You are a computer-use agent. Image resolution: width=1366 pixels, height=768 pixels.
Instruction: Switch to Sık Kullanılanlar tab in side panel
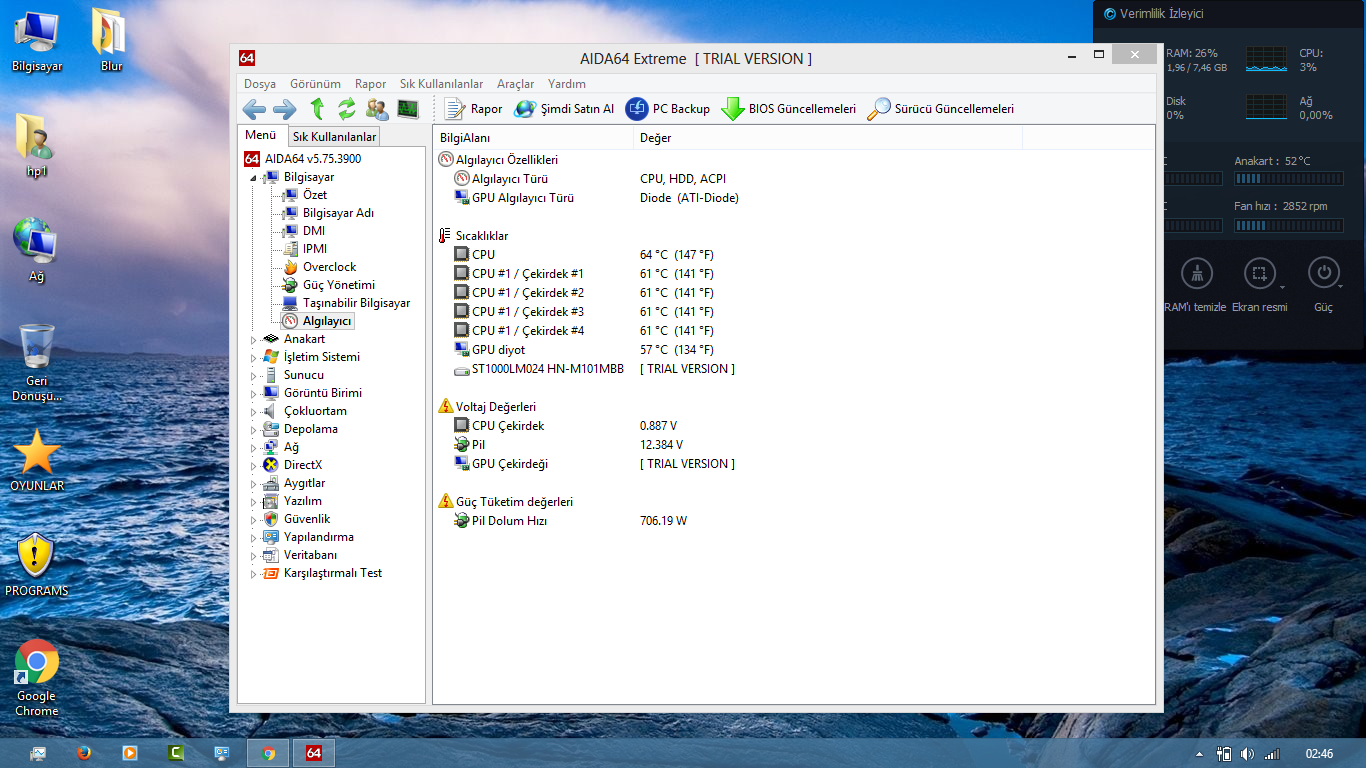[x=334, y=136]
